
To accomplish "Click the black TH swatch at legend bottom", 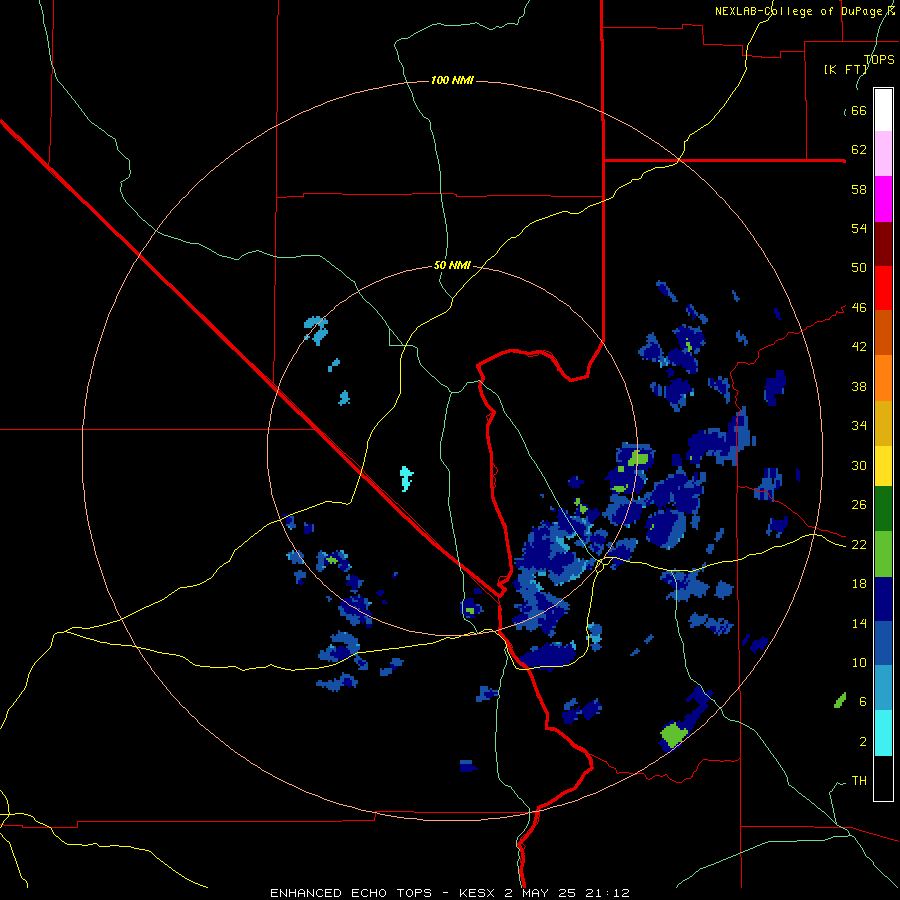I will point(883,778).
